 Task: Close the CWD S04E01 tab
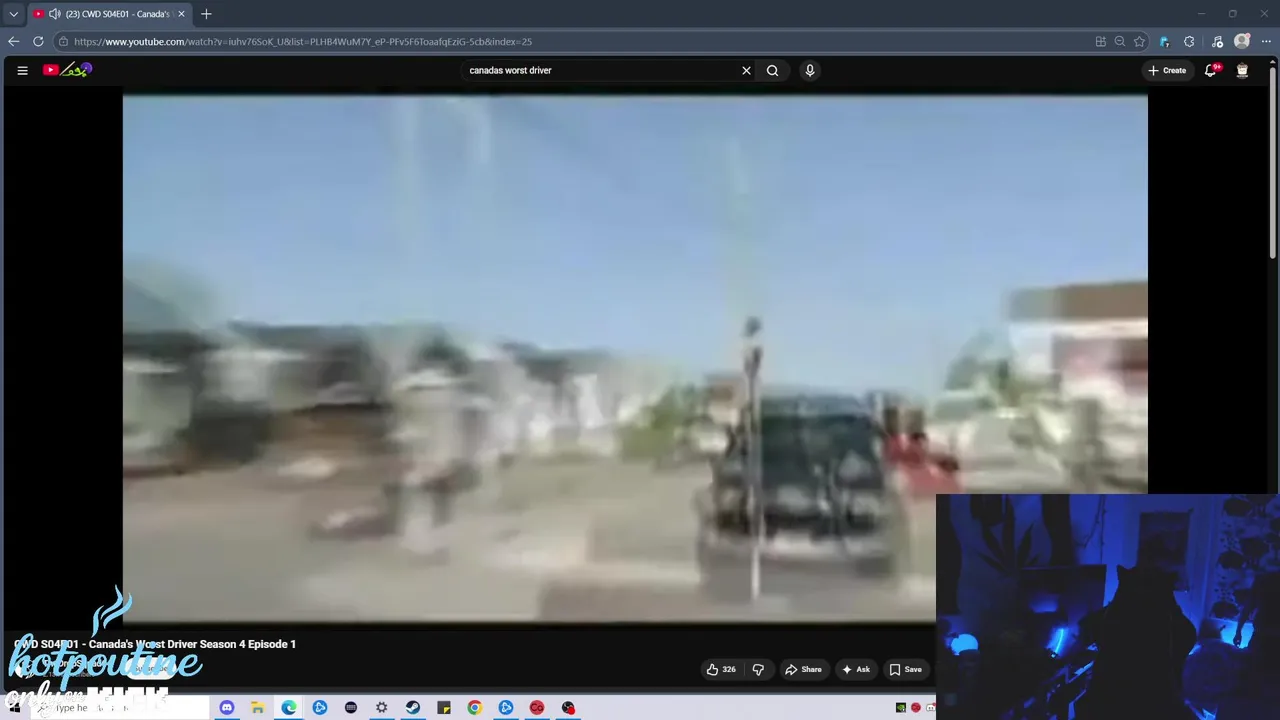tap(181, 14)
